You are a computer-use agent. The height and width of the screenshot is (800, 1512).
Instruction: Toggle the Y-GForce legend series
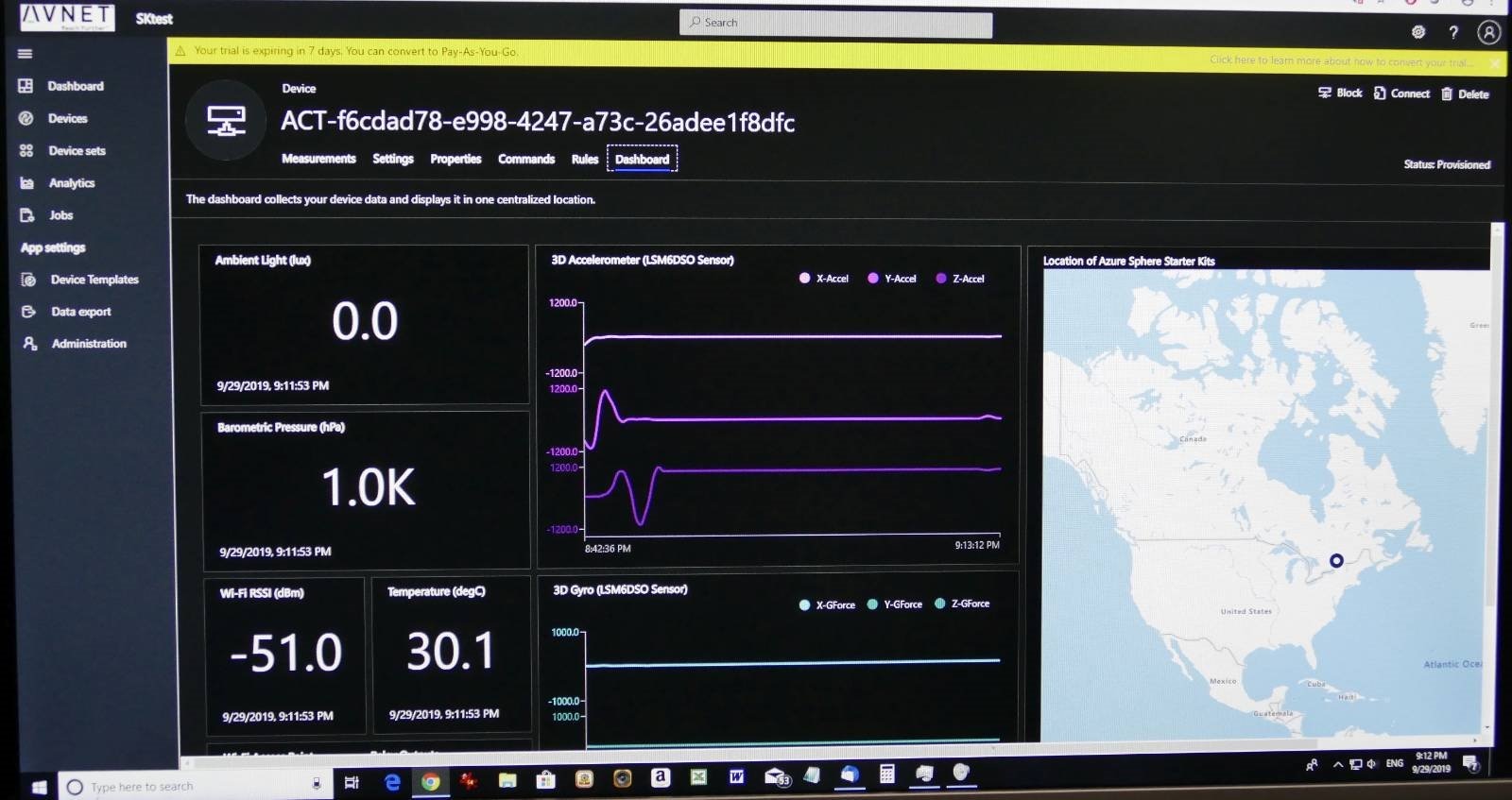point(895,604)
